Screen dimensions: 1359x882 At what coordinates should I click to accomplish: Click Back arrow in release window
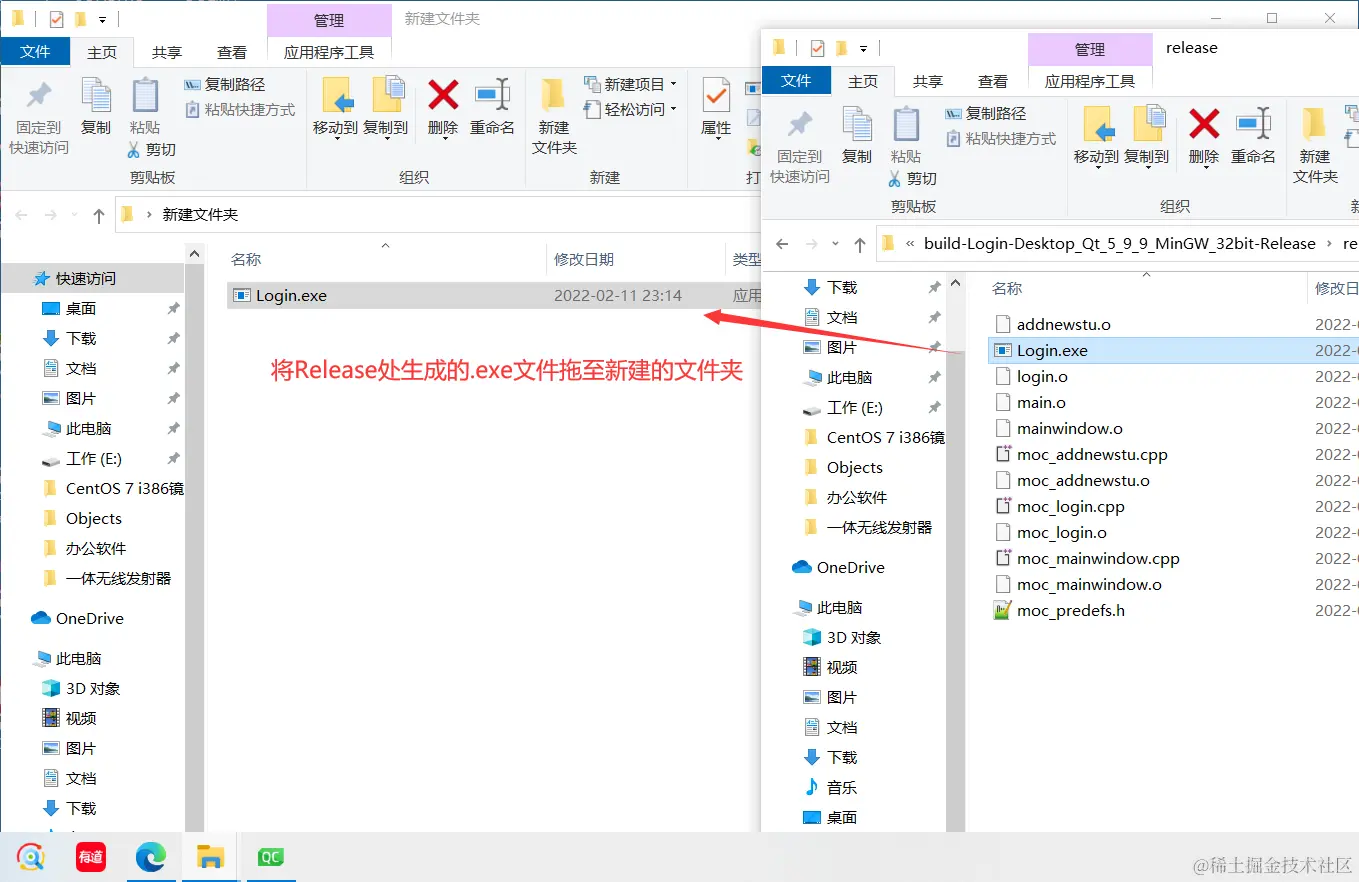click(782, 243)
